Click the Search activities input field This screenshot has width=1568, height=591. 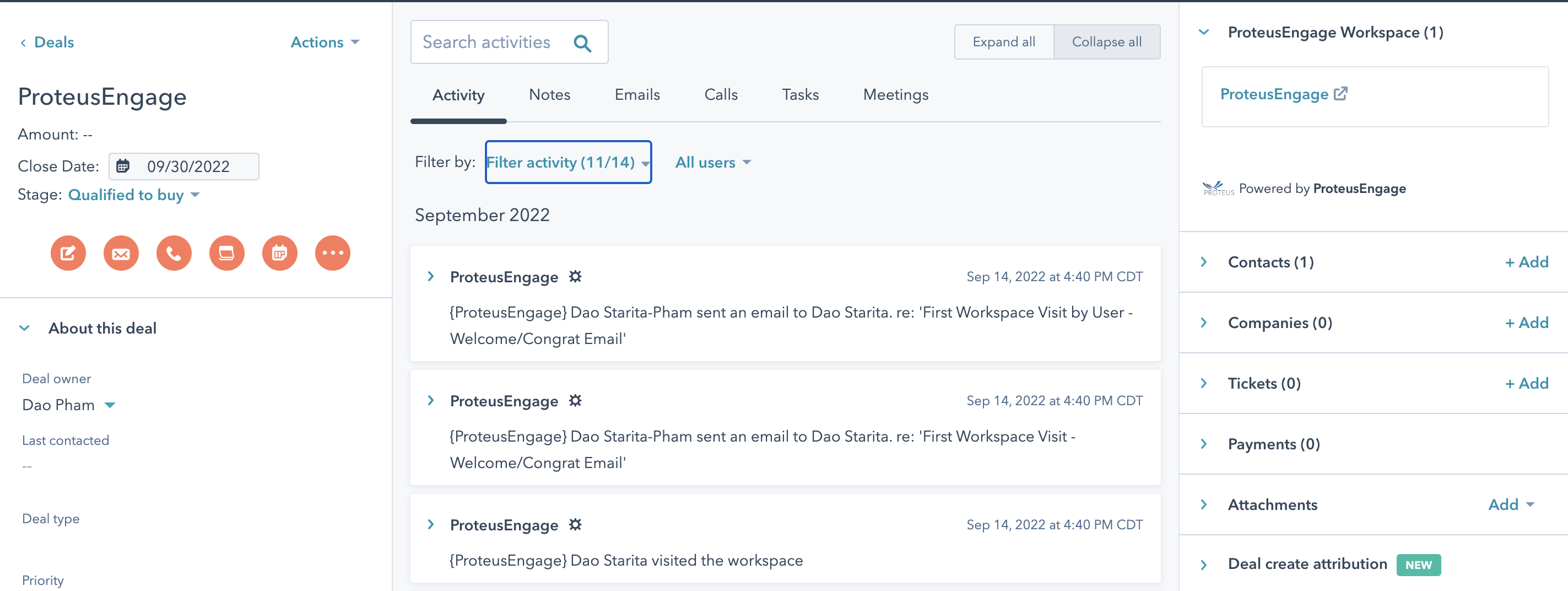point(509,42)
